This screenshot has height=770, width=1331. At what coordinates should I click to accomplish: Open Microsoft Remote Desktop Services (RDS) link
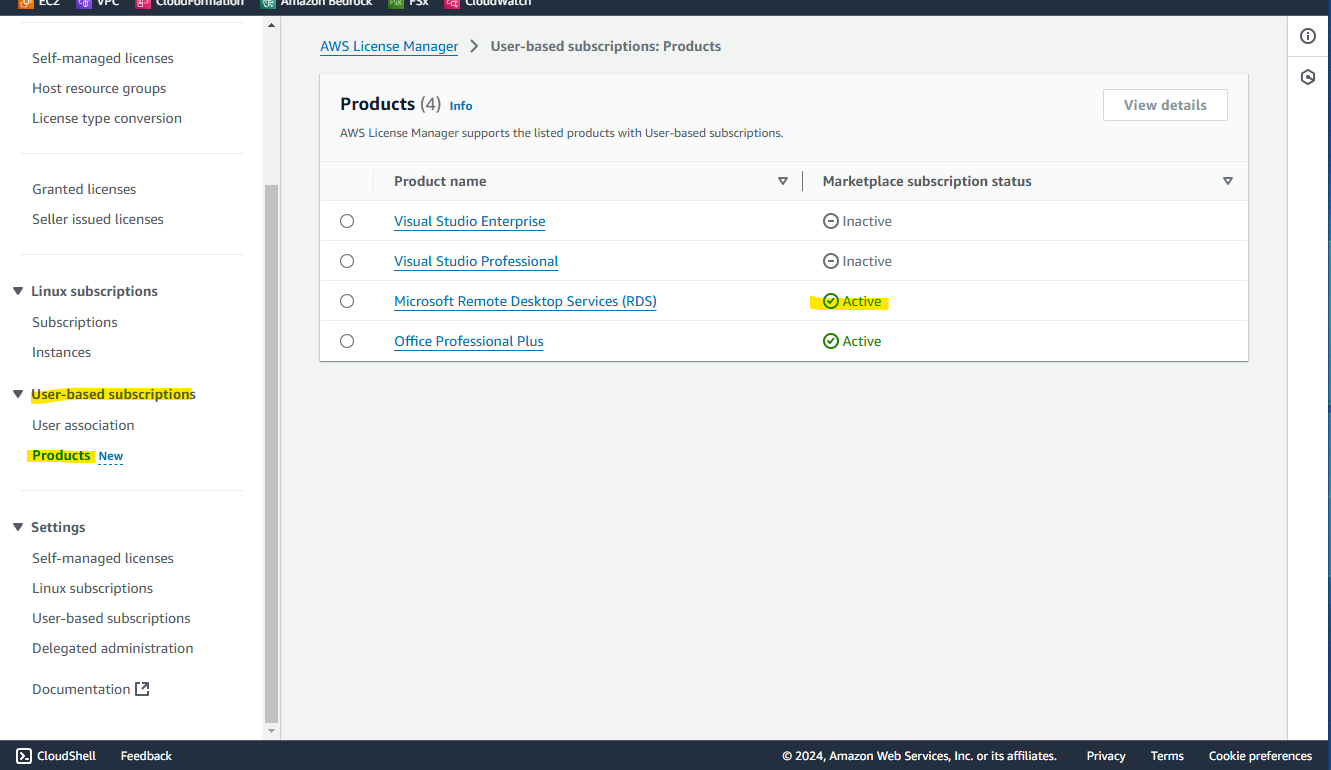click(525, 301)
